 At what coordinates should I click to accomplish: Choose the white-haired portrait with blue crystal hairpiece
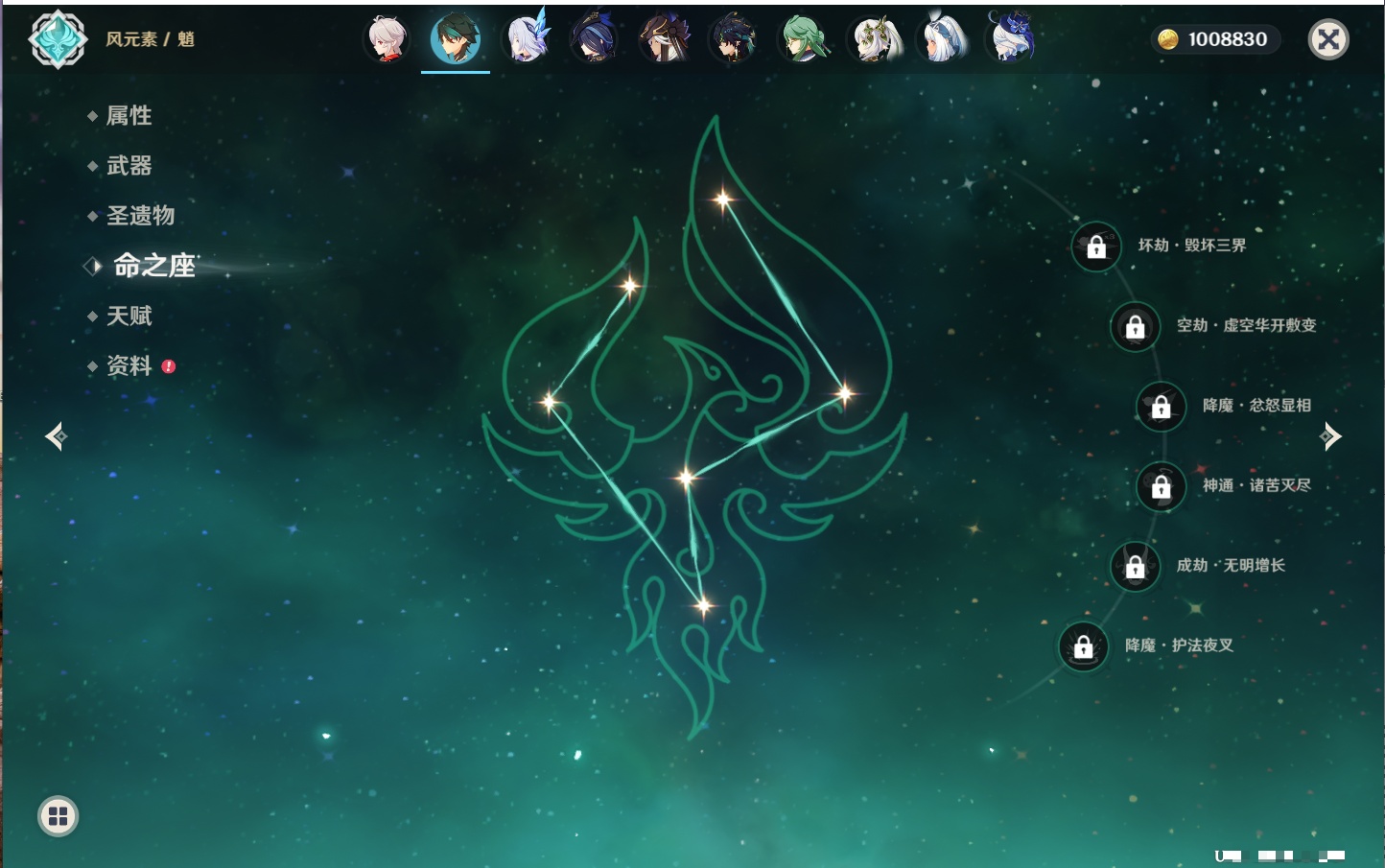click(x=526, y=40)
